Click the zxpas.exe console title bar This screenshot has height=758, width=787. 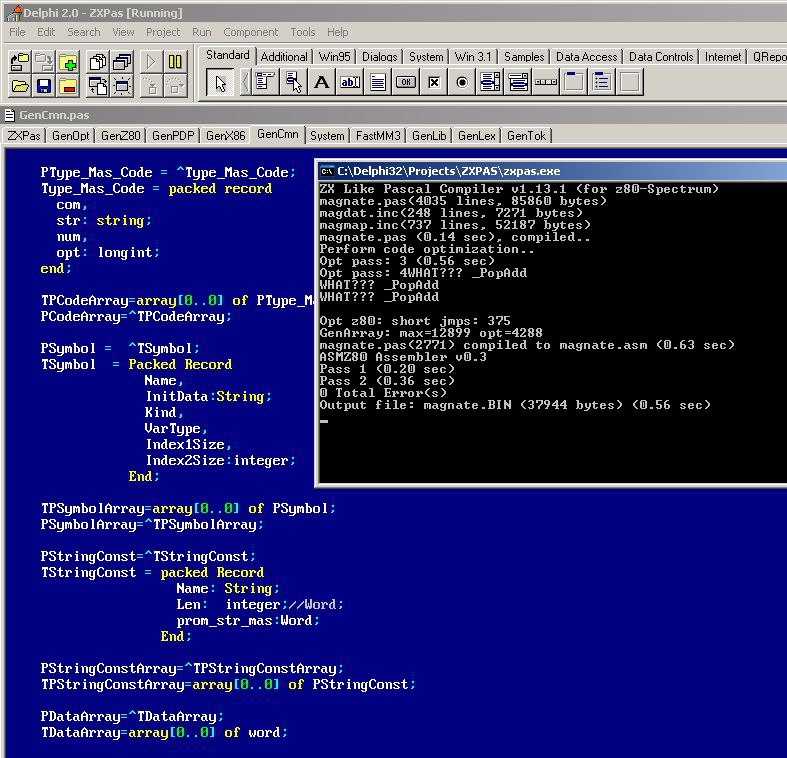coord(552,171)
